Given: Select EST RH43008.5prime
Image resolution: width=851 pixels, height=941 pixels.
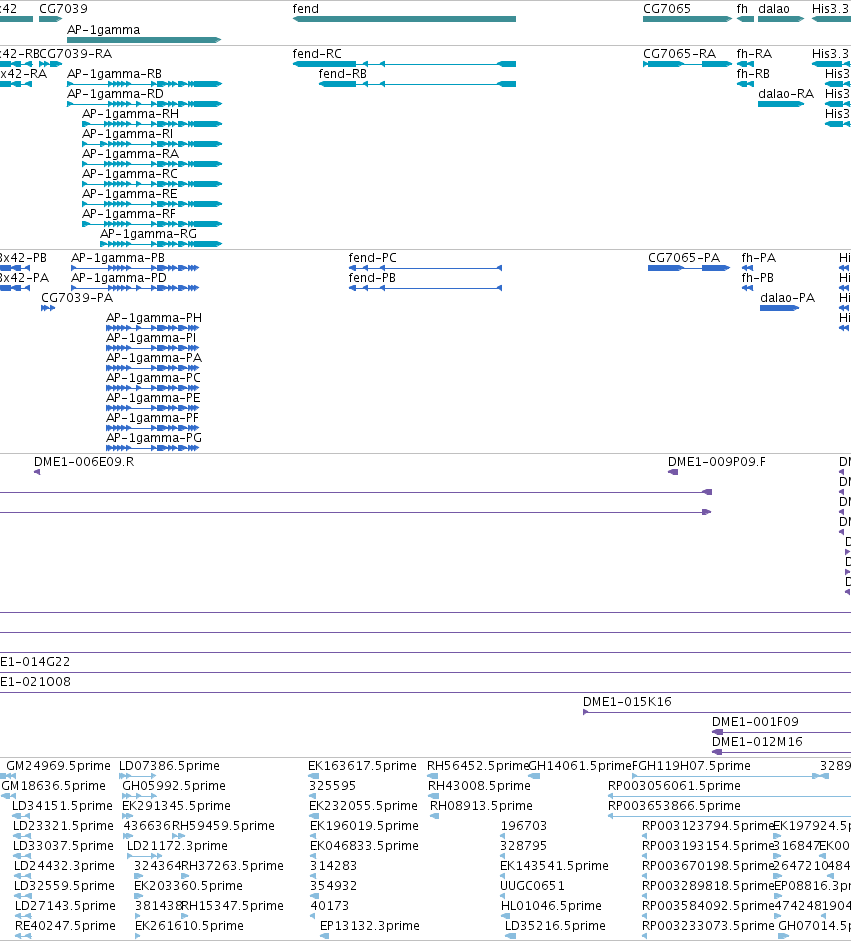Looking at the screenshot, I should click(434, 796).
